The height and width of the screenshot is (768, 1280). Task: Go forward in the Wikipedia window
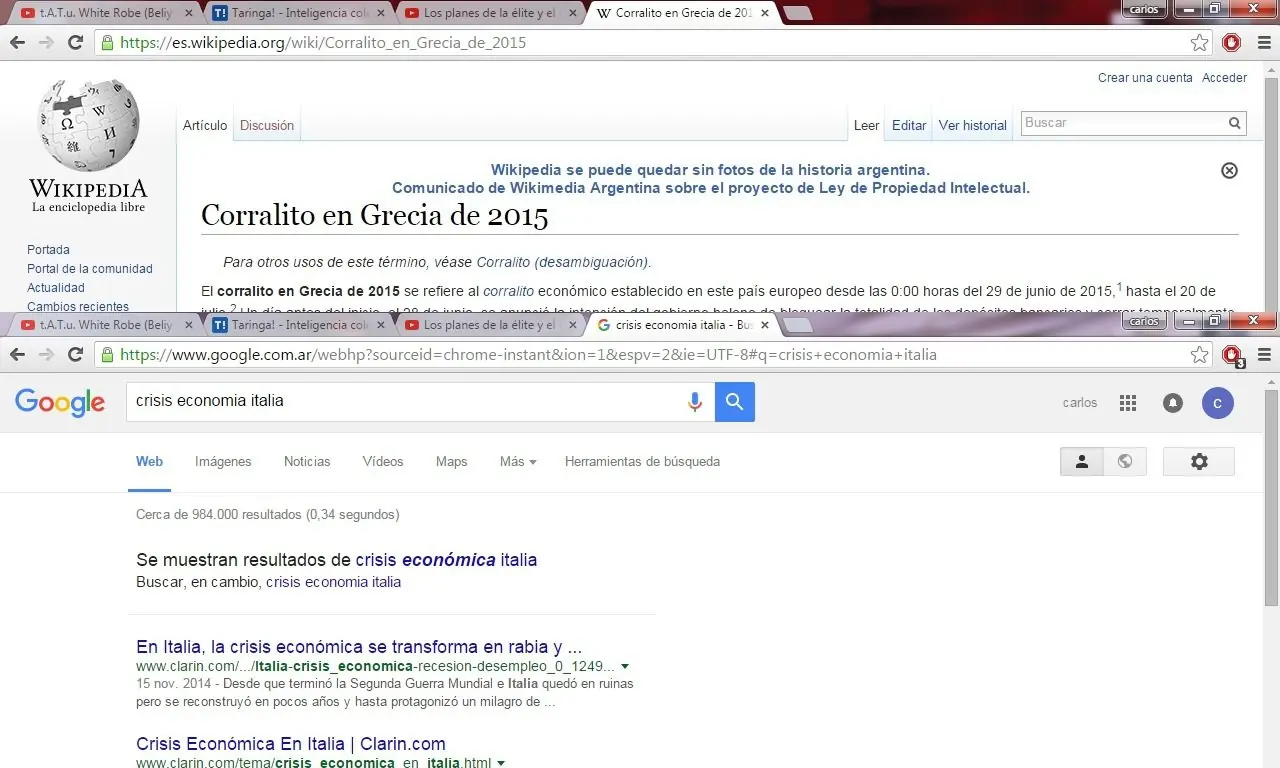click(46, 42)
